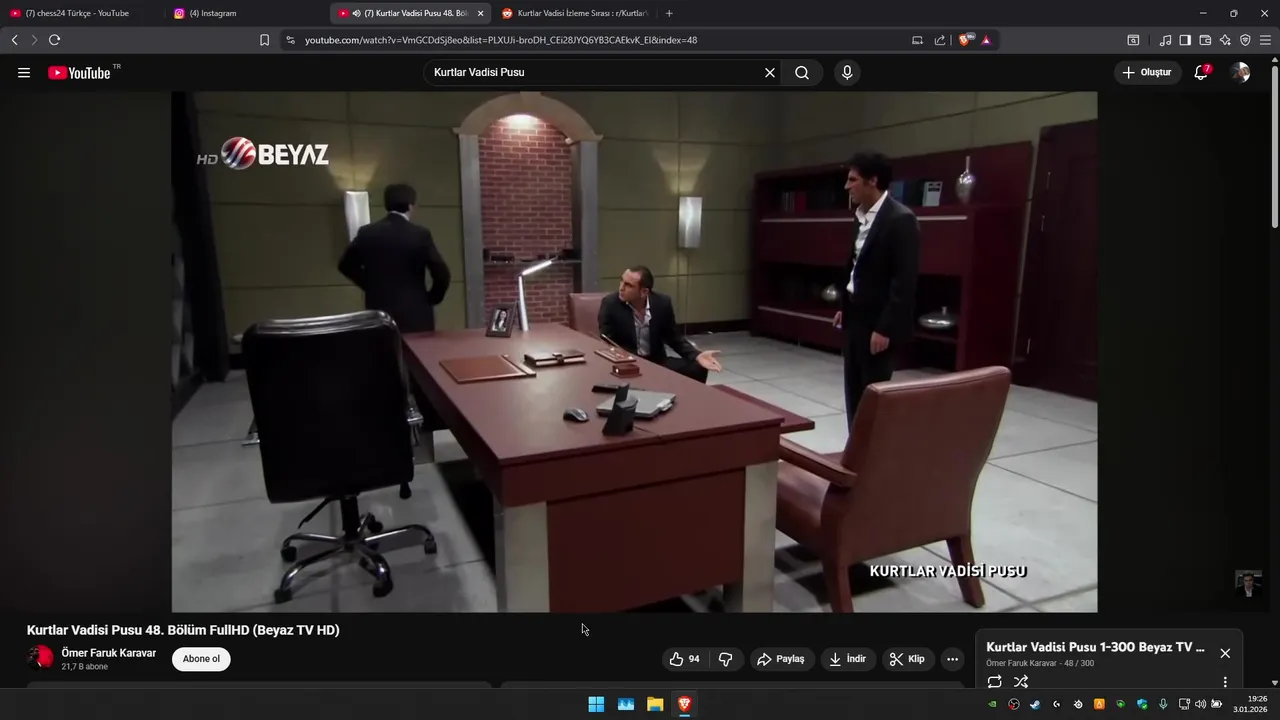
Task: Switch to the Instagram tab
Action: coord(245,13)
